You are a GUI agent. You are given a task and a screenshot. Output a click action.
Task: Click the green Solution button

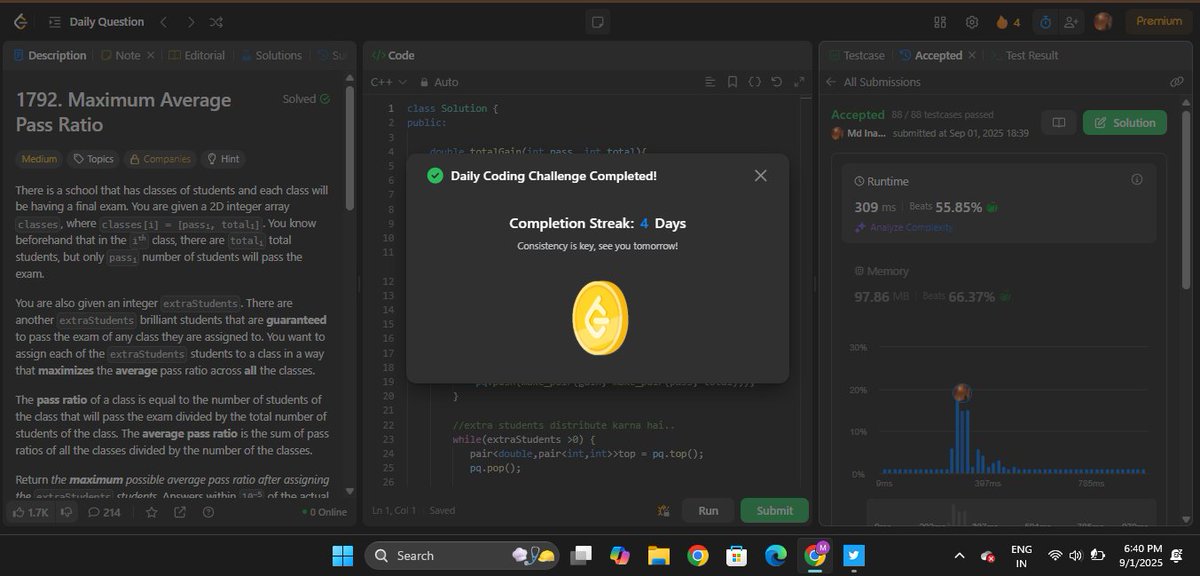(x=1125, y=123)
